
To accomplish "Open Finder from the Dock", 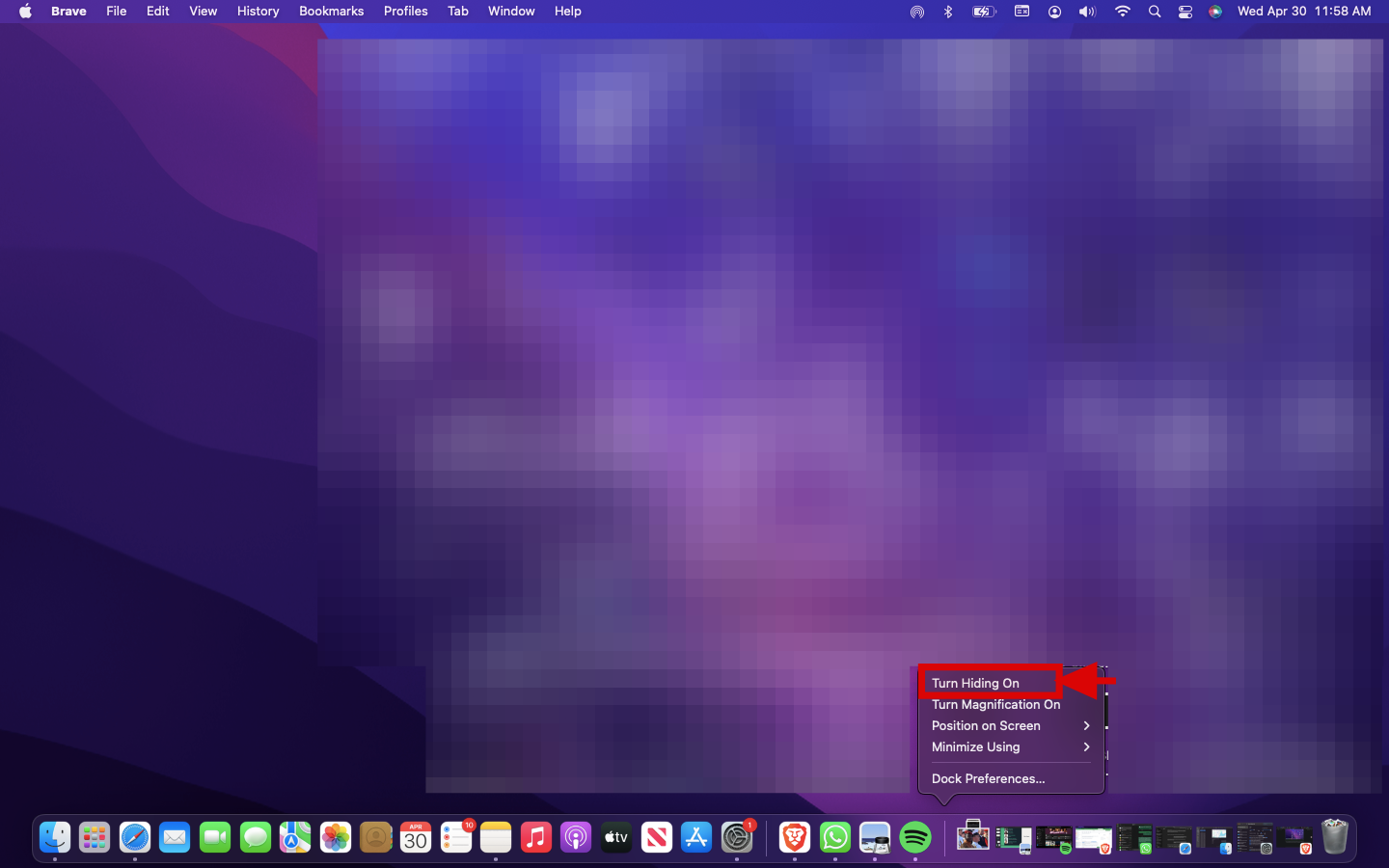I will (55, 837).
